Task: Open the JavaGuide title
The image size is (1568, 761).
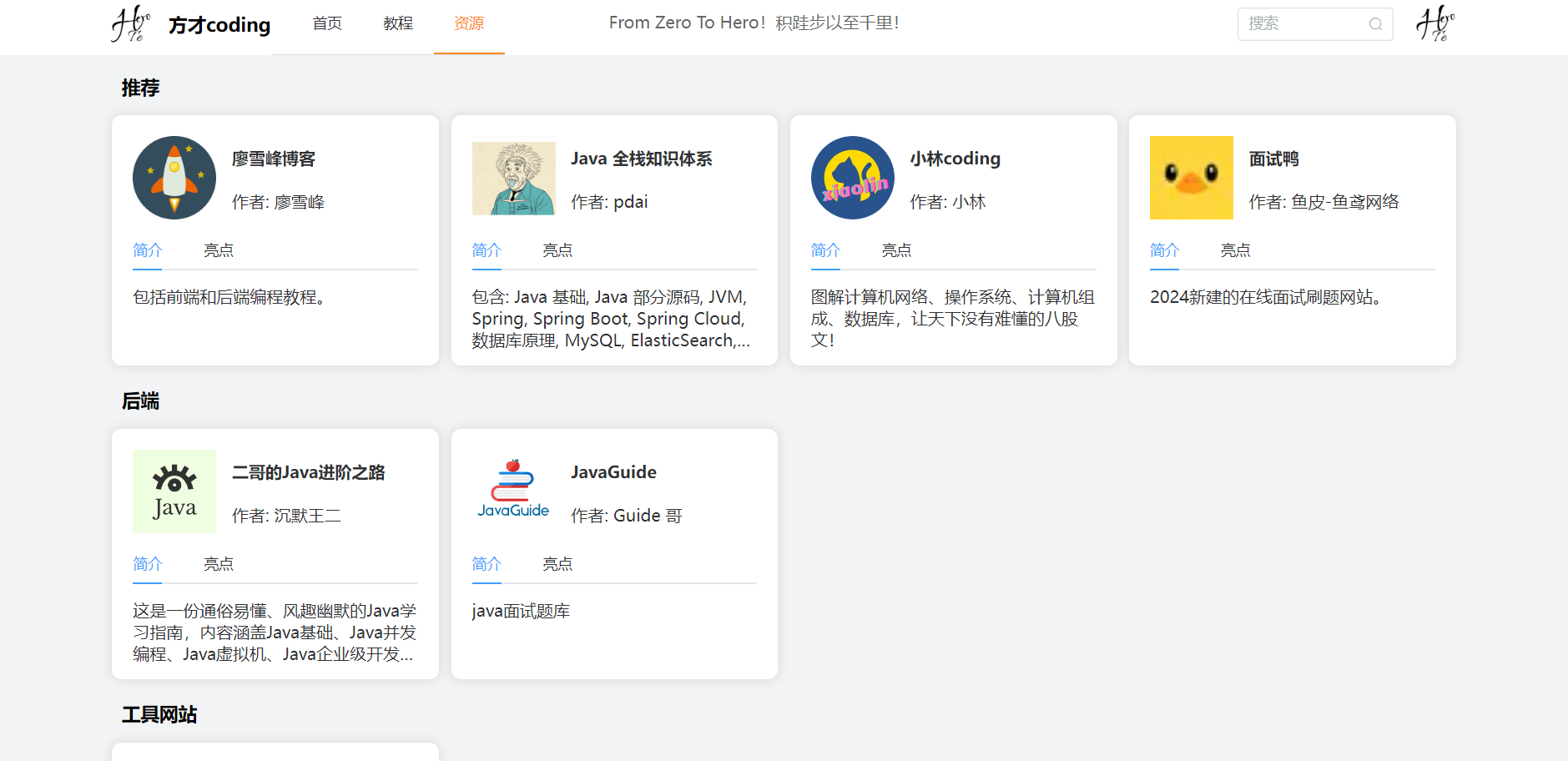Action: [x=614, y=472]
